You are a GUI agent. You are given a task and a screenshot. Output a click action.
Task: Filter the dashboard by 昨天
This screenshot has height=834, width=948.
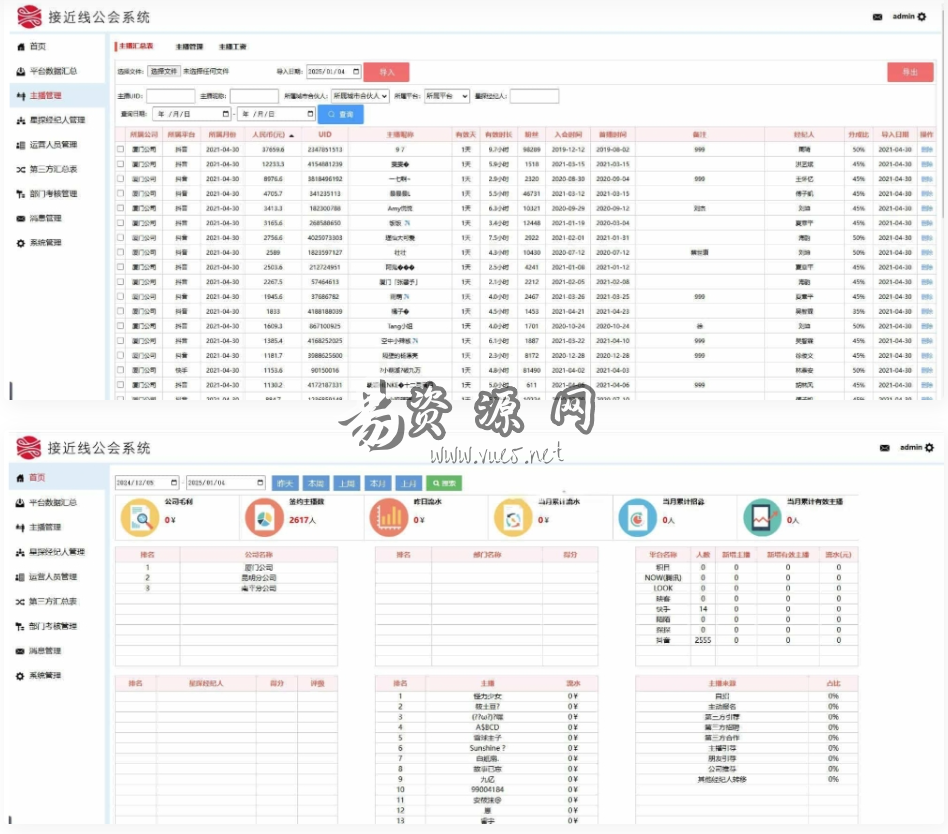click(285, 483)
